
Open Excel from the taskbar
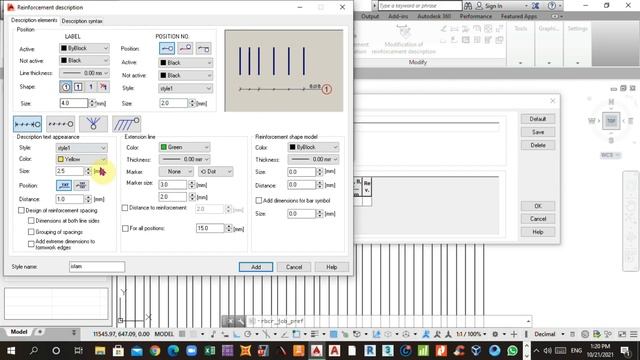[210, 351]
